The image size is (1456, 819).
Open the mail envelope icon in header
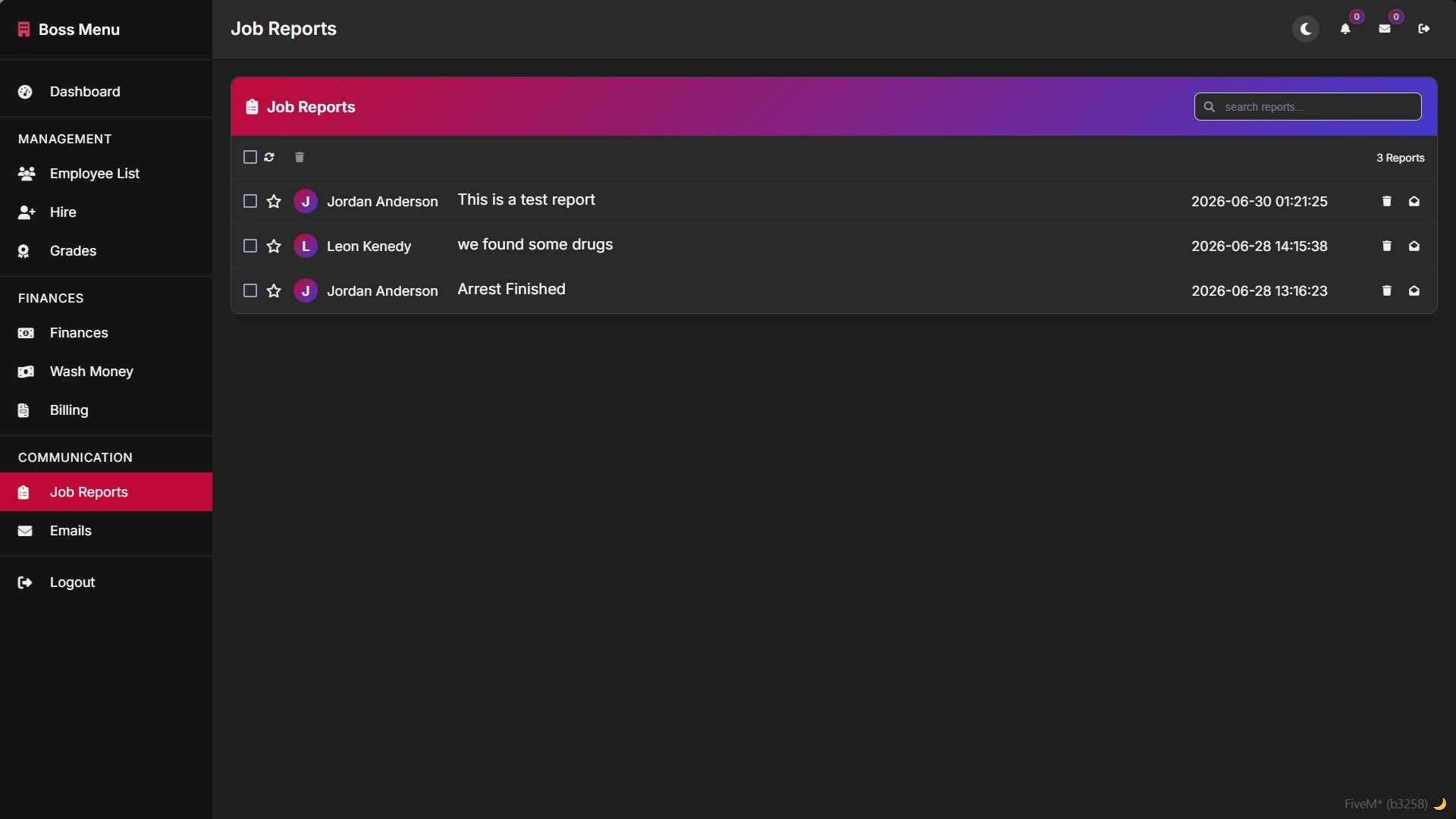(1384, 29)
